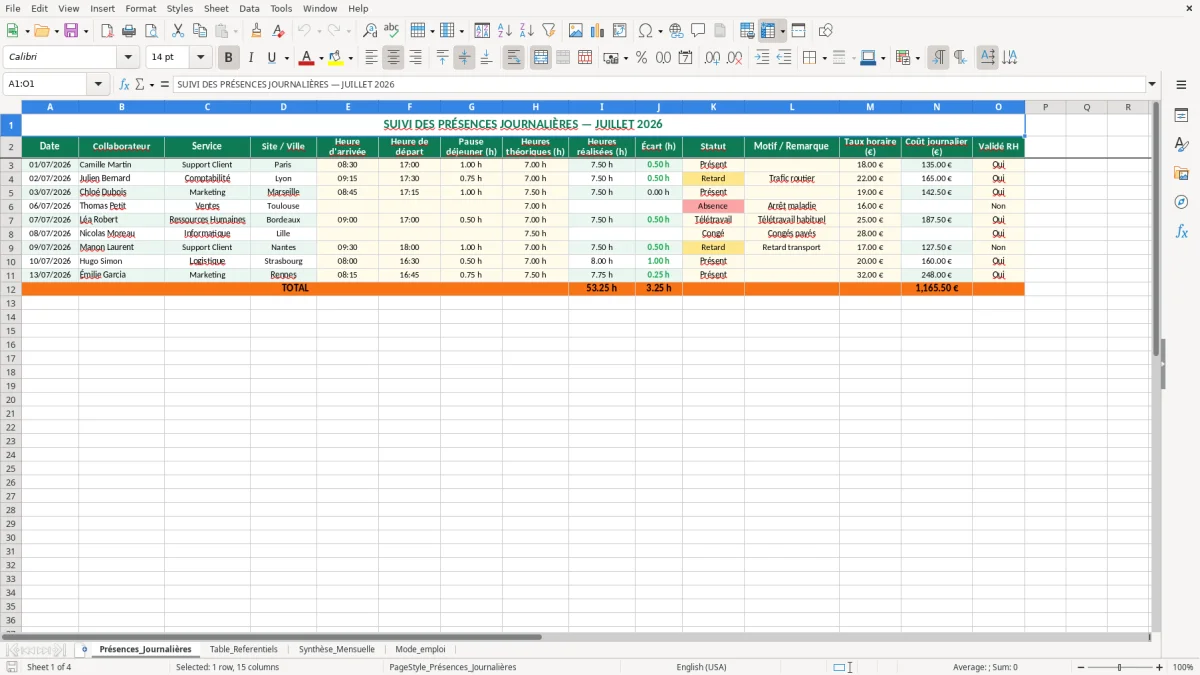Screen dimensions: 1200x675
Task: Expand the formula bar arrow
Action: [x=1152, y=84]
